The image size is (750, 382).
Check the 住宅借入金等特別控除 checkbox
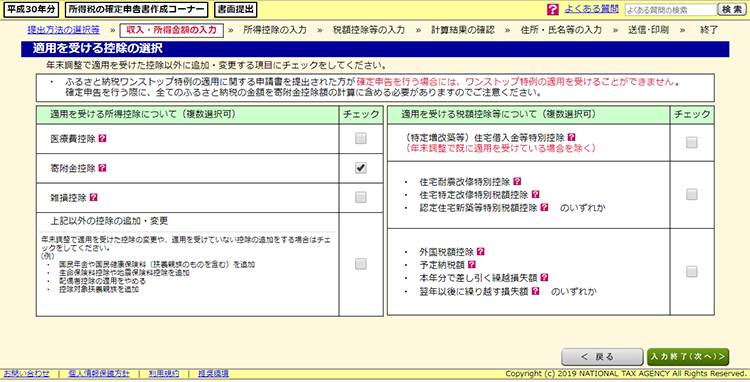click(x=692, y=142)
